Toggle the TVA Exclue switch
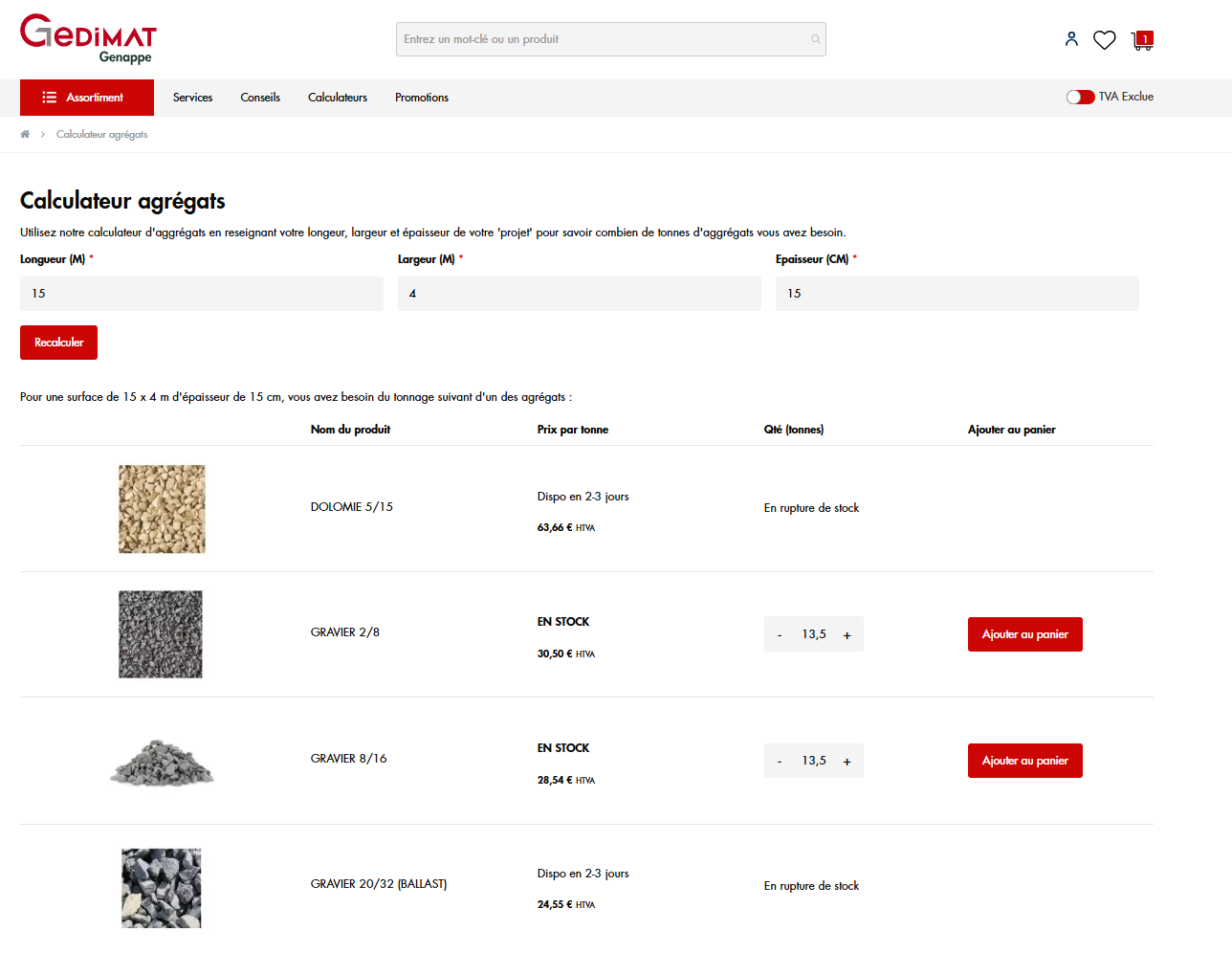 [1080, 97]
